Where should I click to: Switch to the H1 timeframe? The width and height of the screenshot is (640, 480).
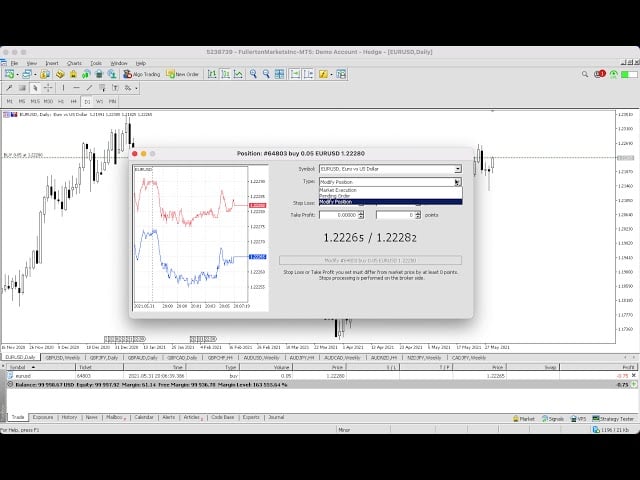61,101
